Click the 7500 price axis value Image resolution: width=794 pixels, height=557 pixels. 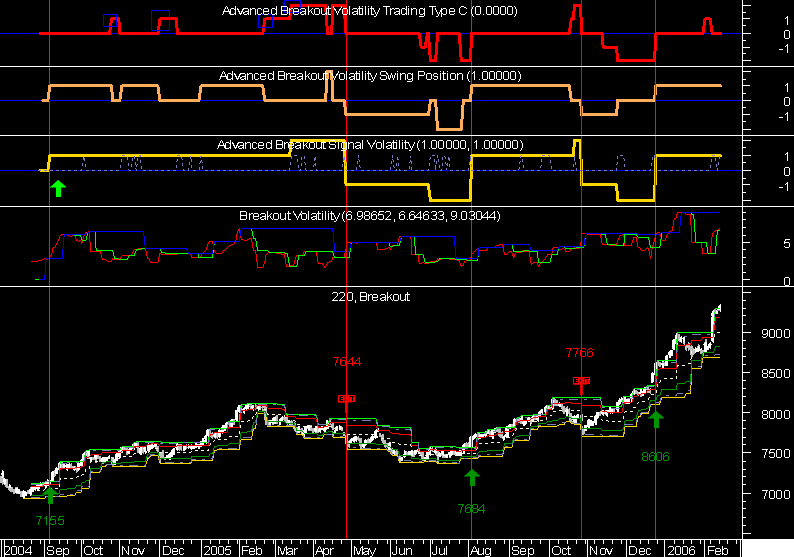[775, 454]
